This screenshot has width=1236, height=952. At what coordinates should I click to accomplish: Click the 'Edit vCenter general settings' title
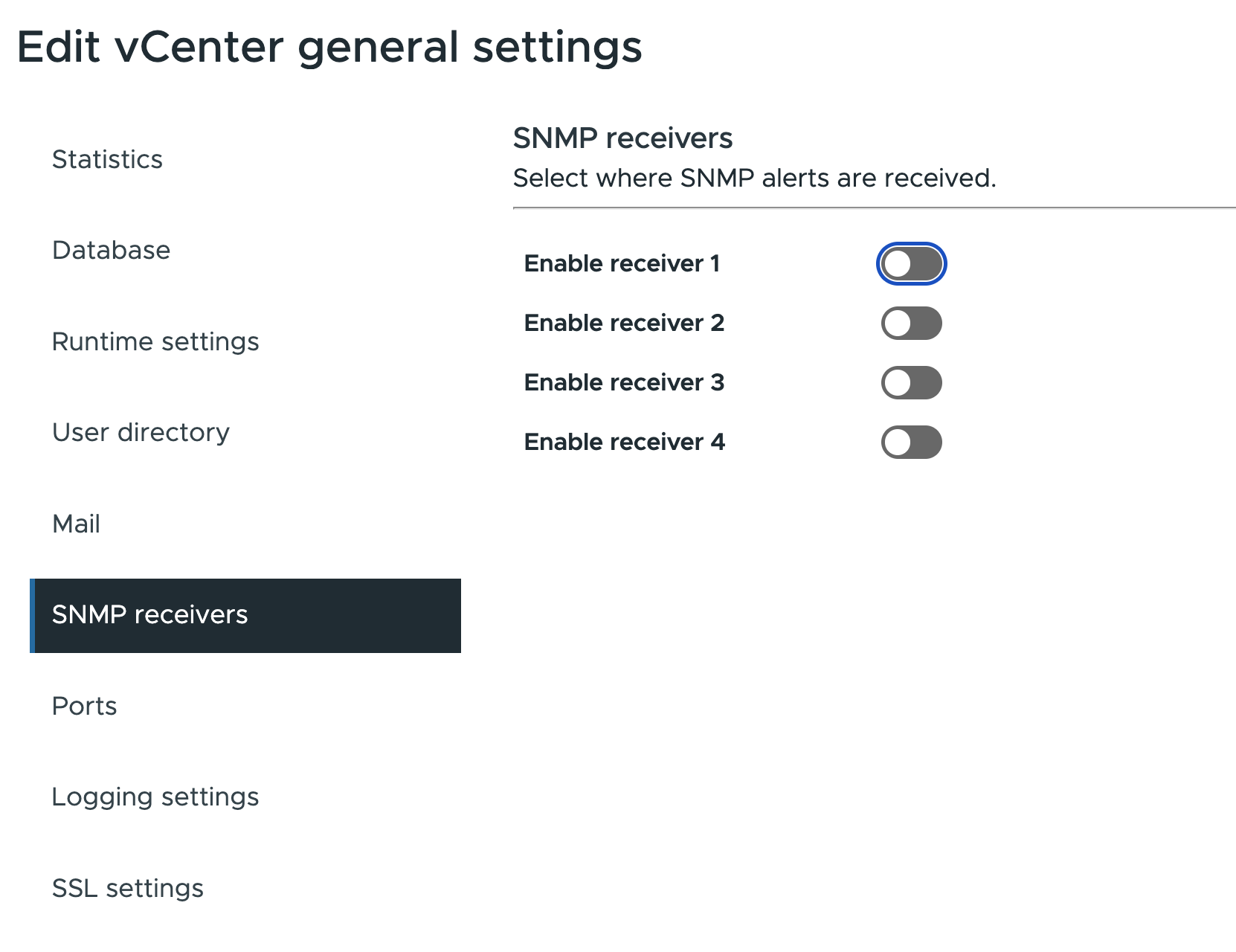click(x=329, y=48)
